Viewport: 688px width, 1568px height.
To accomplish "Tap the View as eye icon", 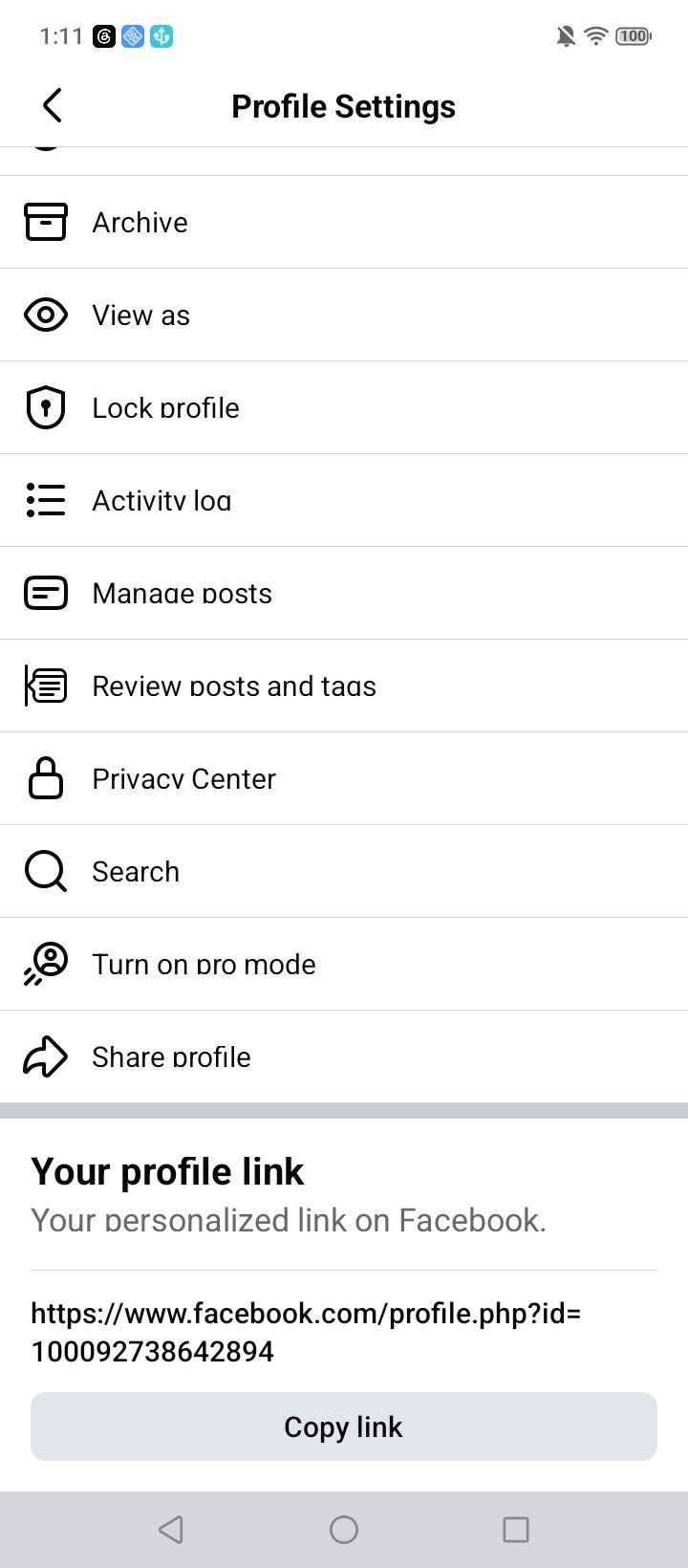I will pyautogui.click(x=46, y=315).
